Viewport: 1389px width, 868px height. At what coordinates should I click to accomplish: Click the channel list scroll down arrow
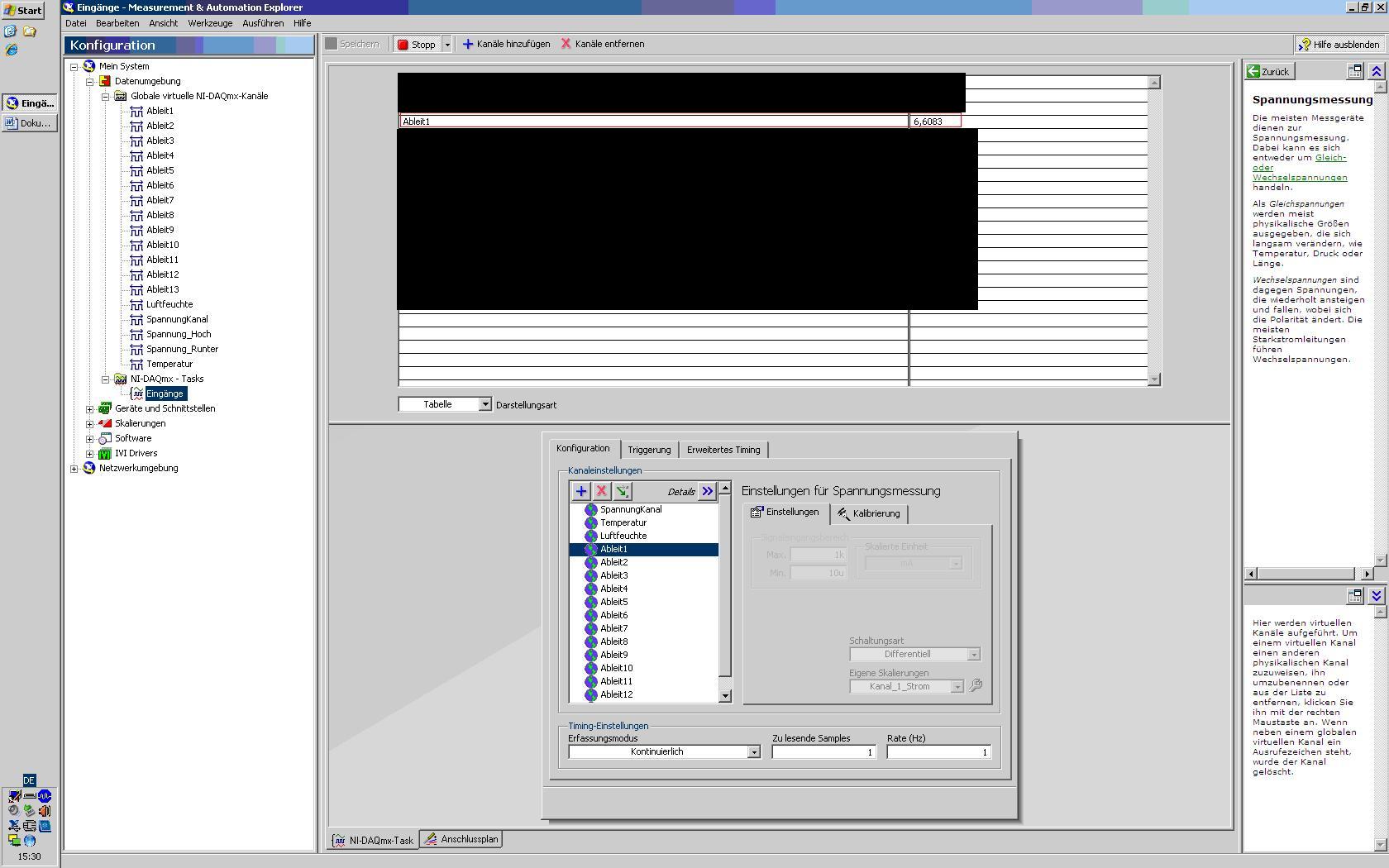(x=725, y=696)
